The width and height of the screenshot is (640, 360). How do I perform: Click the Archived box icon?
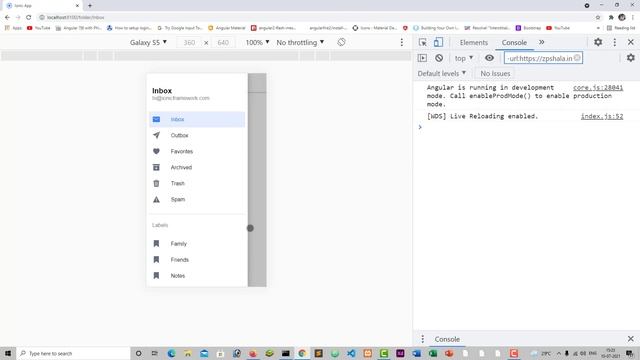(x=156, y=167)
